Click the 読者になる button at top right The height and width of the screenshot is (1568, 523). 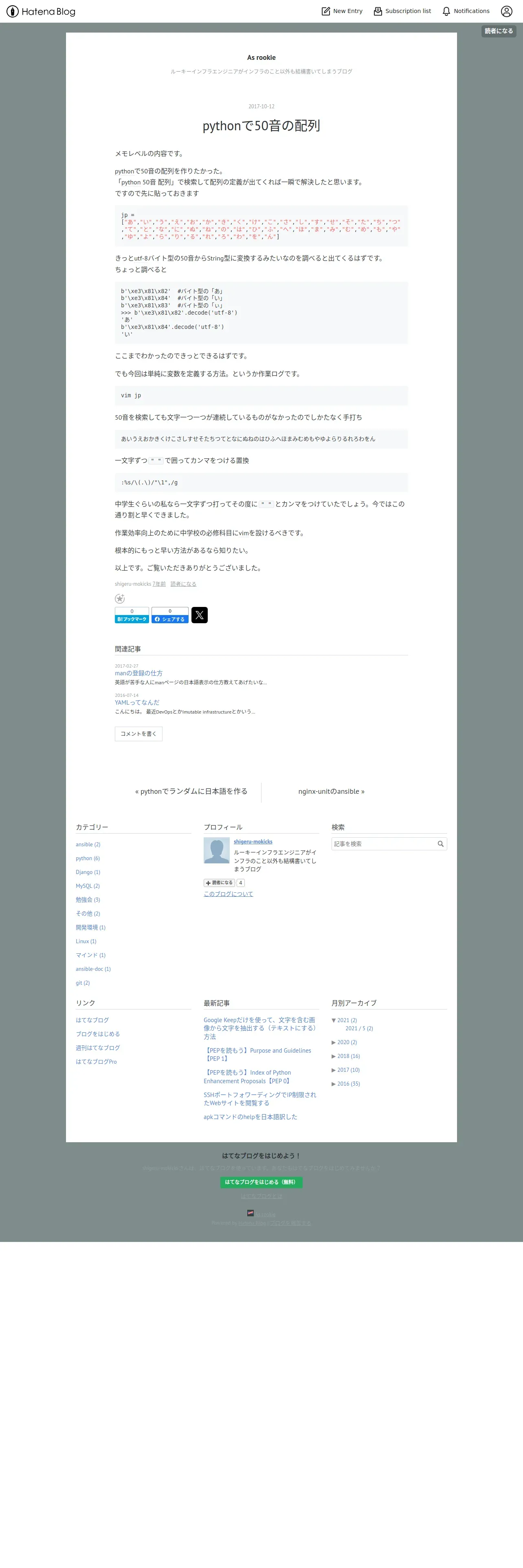(x=499, y=31)
